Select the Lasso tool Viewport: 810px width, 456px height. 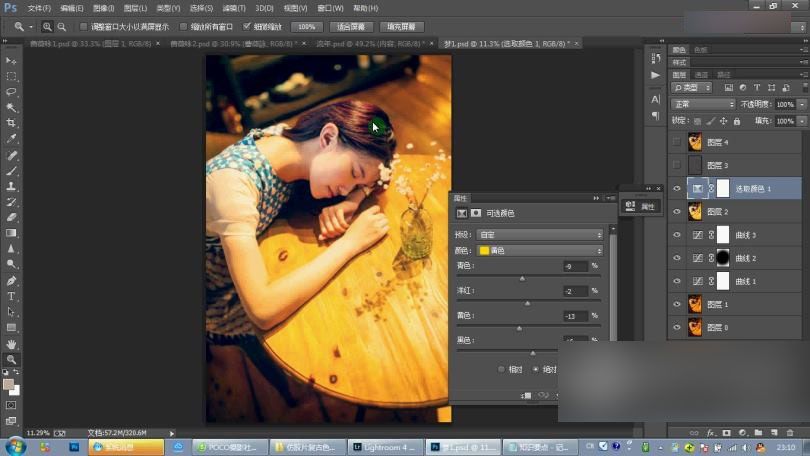coord(12,92)
